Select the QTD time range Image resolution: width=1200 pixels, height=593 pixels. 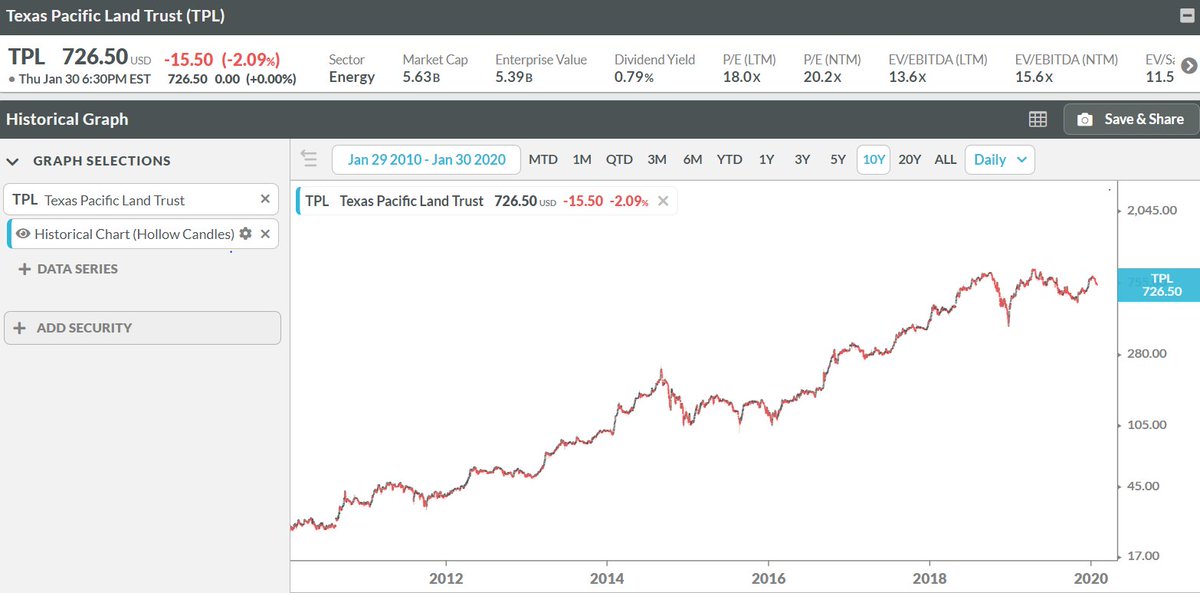point(619,159)
